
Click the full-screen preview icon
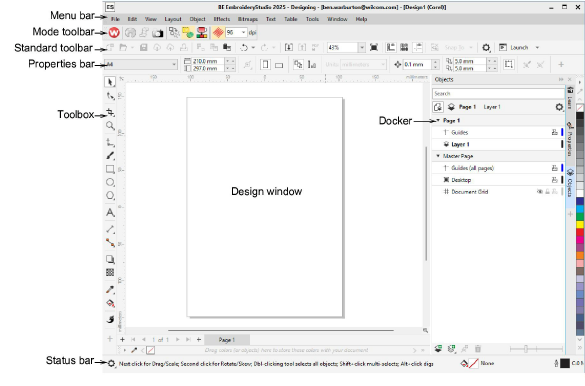click(x=374, y=47)
